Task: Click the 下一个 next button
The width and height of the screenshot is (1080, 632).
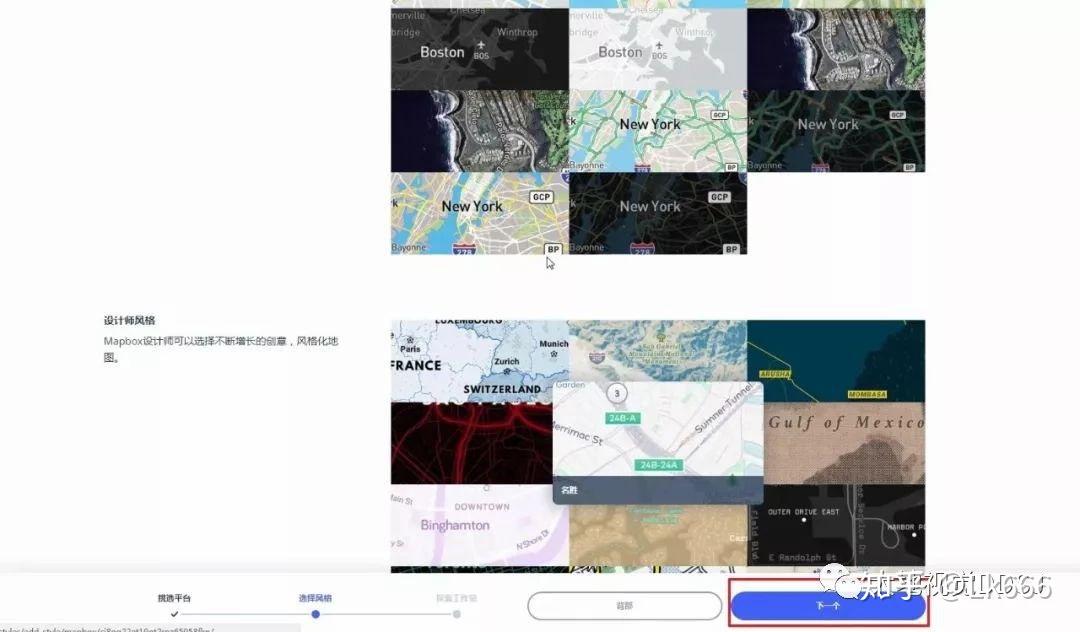Action: click(x=829, y=607)
